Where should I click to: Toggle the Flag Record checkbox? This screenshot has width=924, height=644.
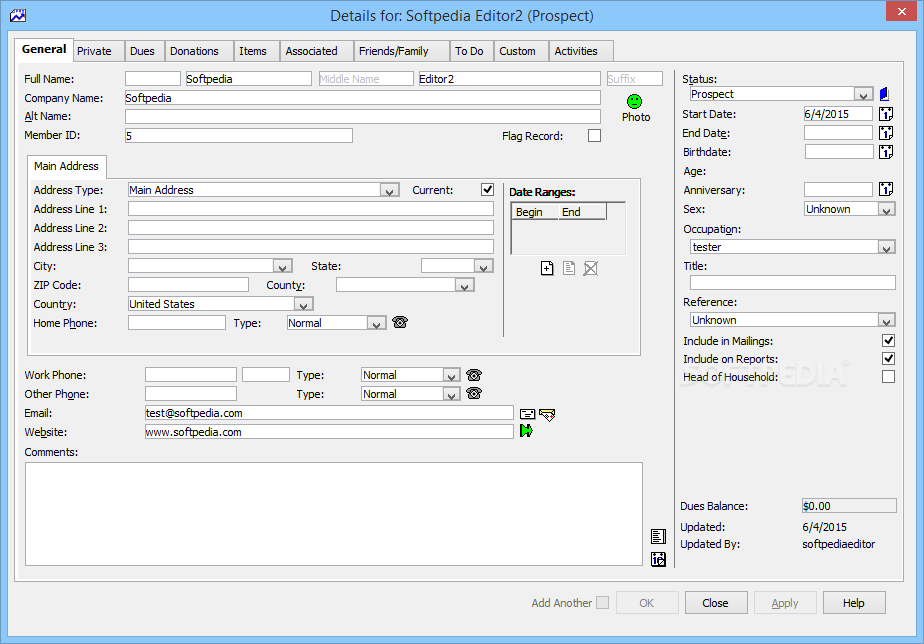595,136
